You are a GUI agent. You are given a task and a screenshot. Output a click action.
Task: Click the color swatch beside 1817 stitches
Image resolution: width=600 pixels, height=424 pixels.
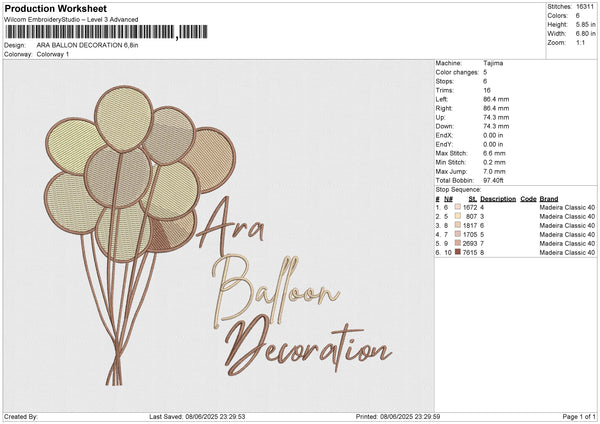[x=458, y=225]
